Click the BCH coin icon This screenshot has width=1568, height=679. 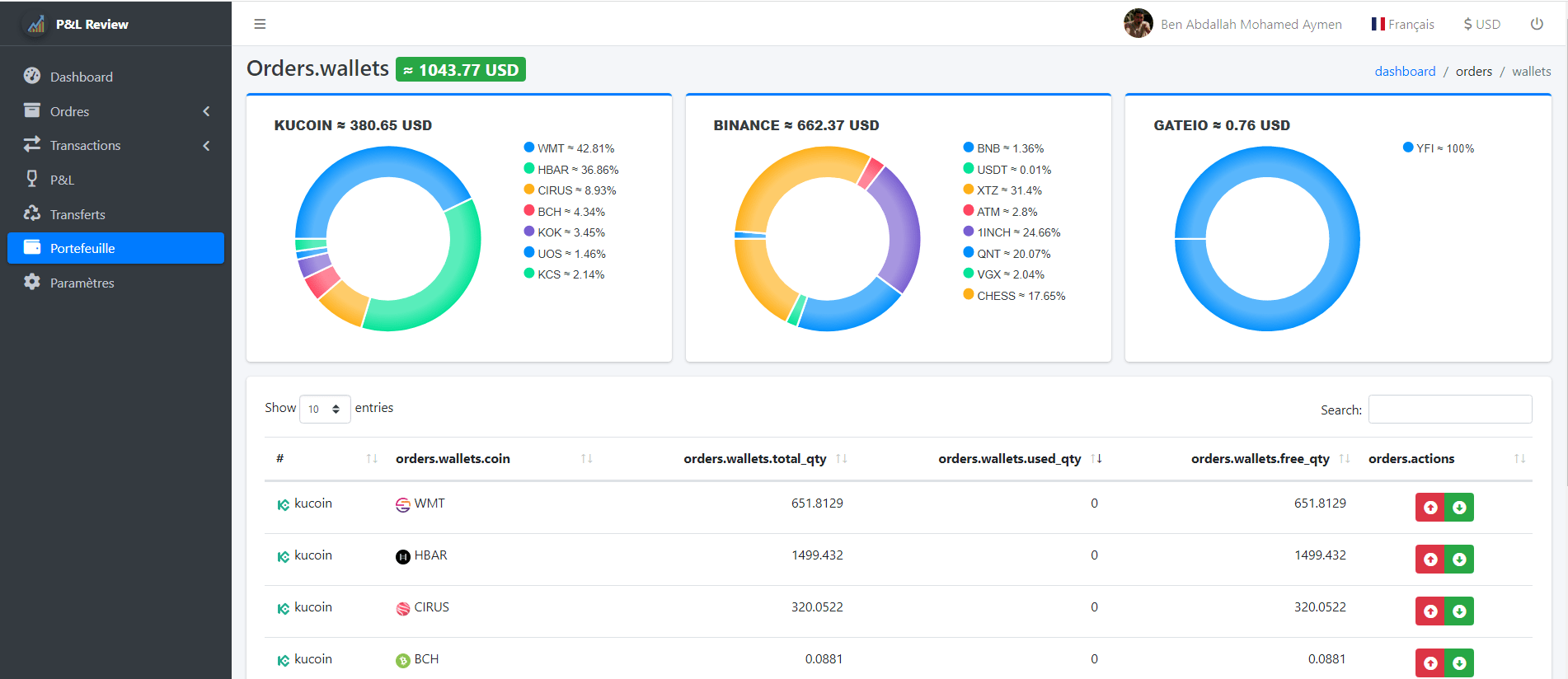(403, 661)
